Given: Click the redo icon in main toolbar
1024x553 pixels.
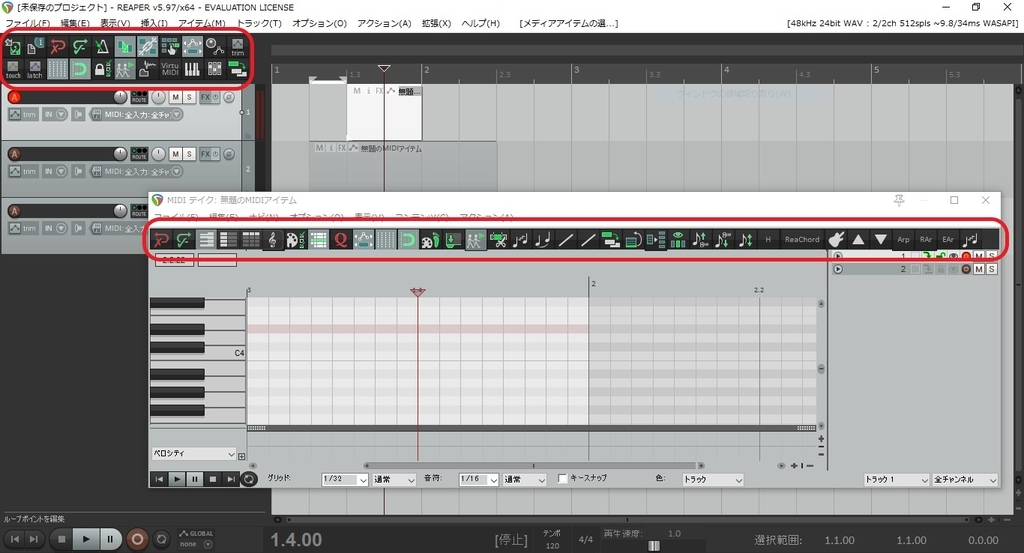Looking at the screenshot, I should pos(80,46).
